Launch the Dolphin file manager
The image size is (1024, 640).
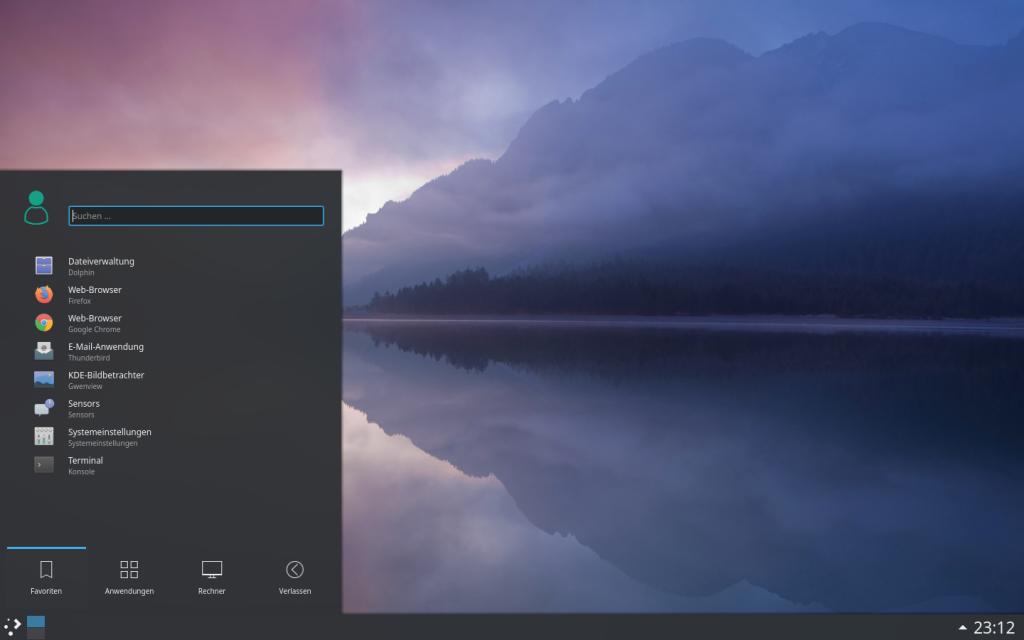(44, 266)
